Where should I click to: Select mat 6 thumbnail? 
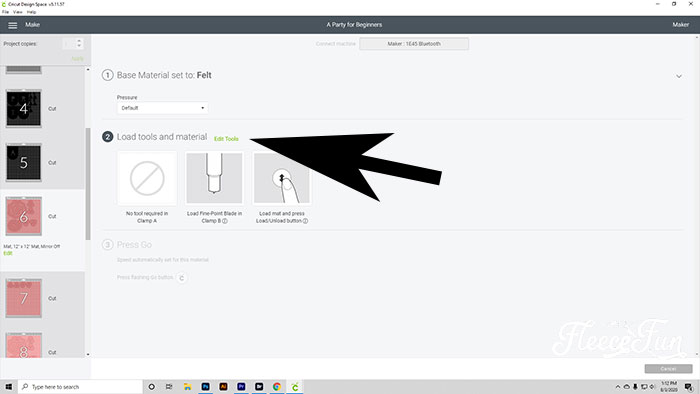coord(24,216)
